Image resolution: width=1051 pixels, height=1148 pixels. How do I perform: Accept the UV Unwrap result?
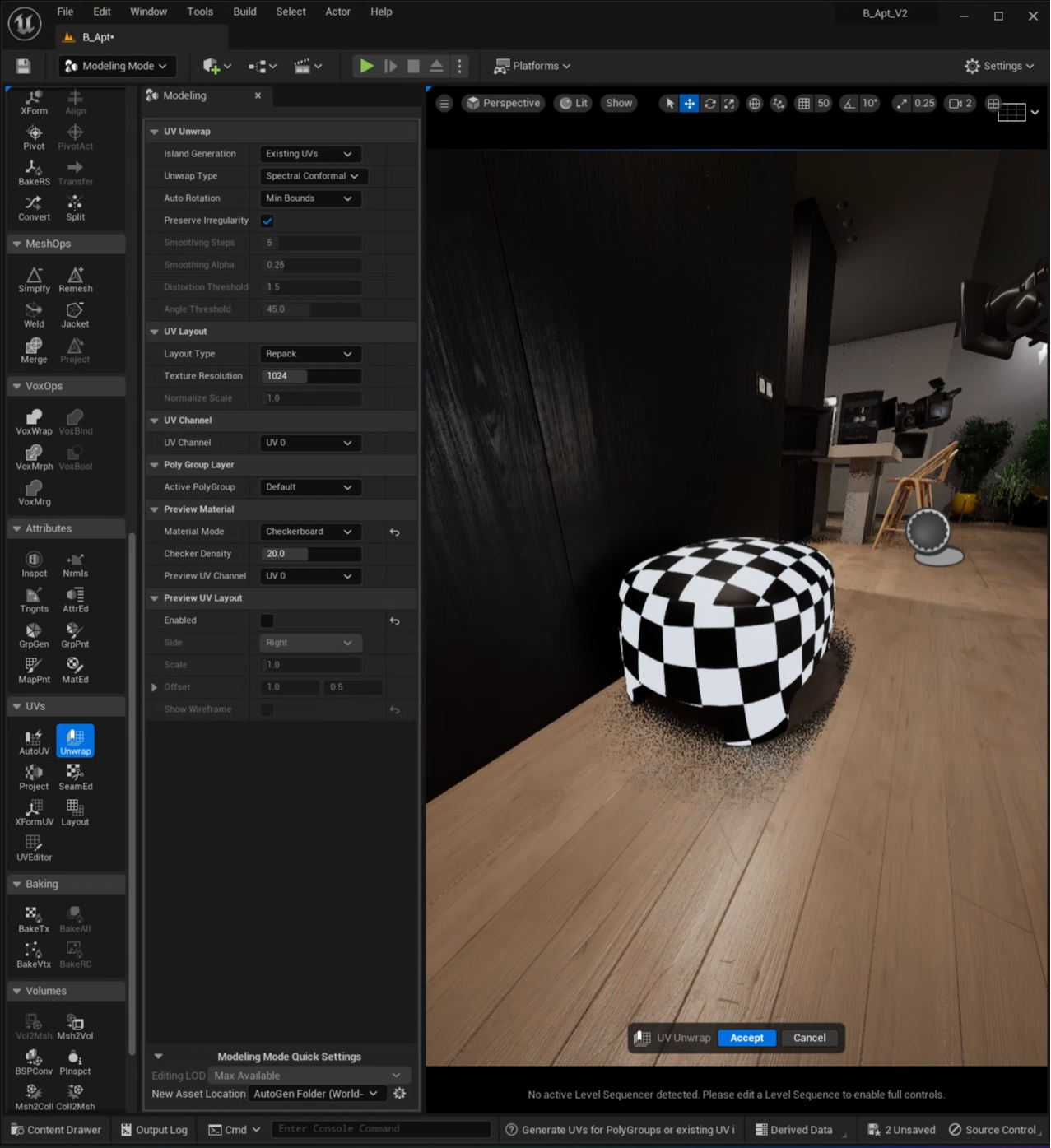click(x=746, y=1038)
